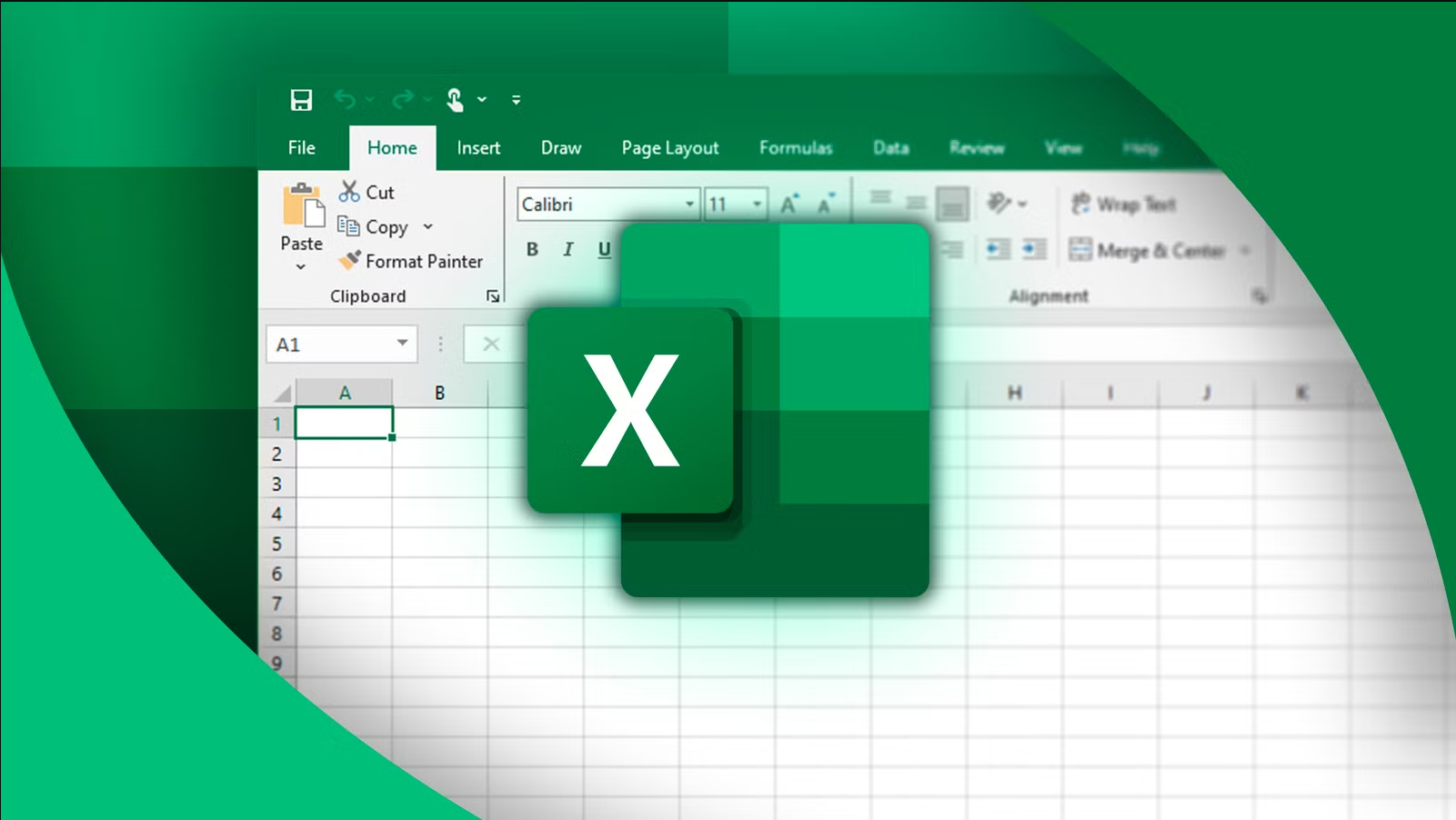Viewport: 1456px width, 820px height.
Task: Toggle underline formatting
Action: click(x=603, y=249)
